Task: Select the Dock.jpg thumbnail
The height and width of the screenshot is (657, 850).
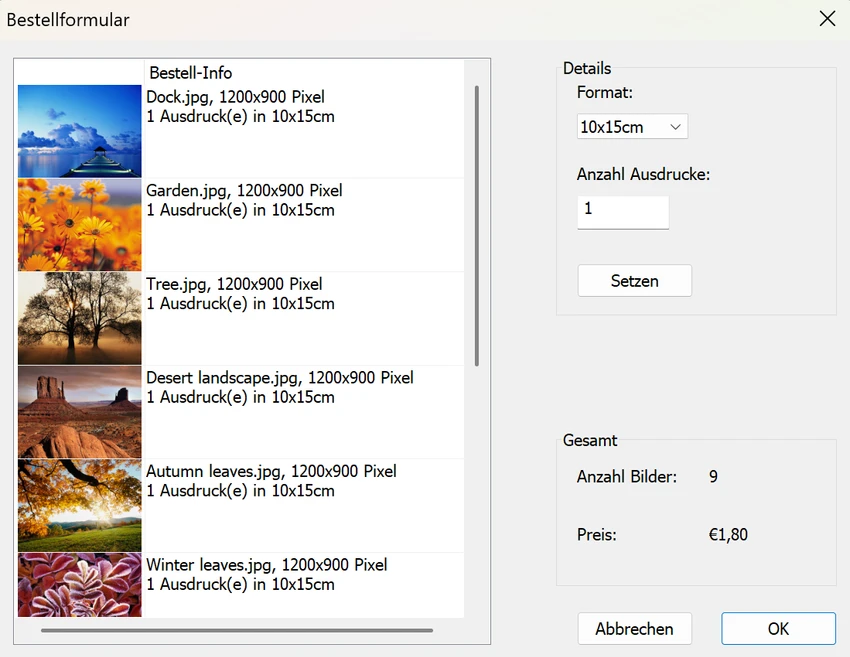Action: coord(80,131)
